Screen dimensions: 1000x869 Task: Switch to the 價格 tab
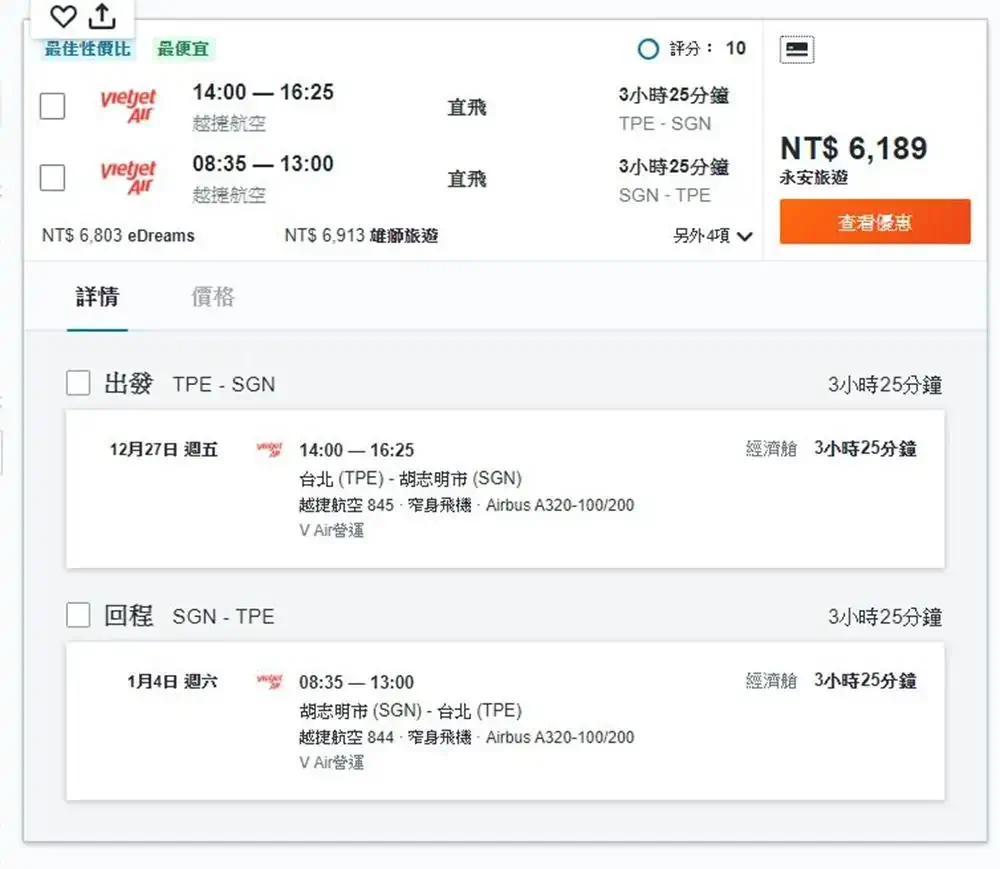click(x=213, y=297)
